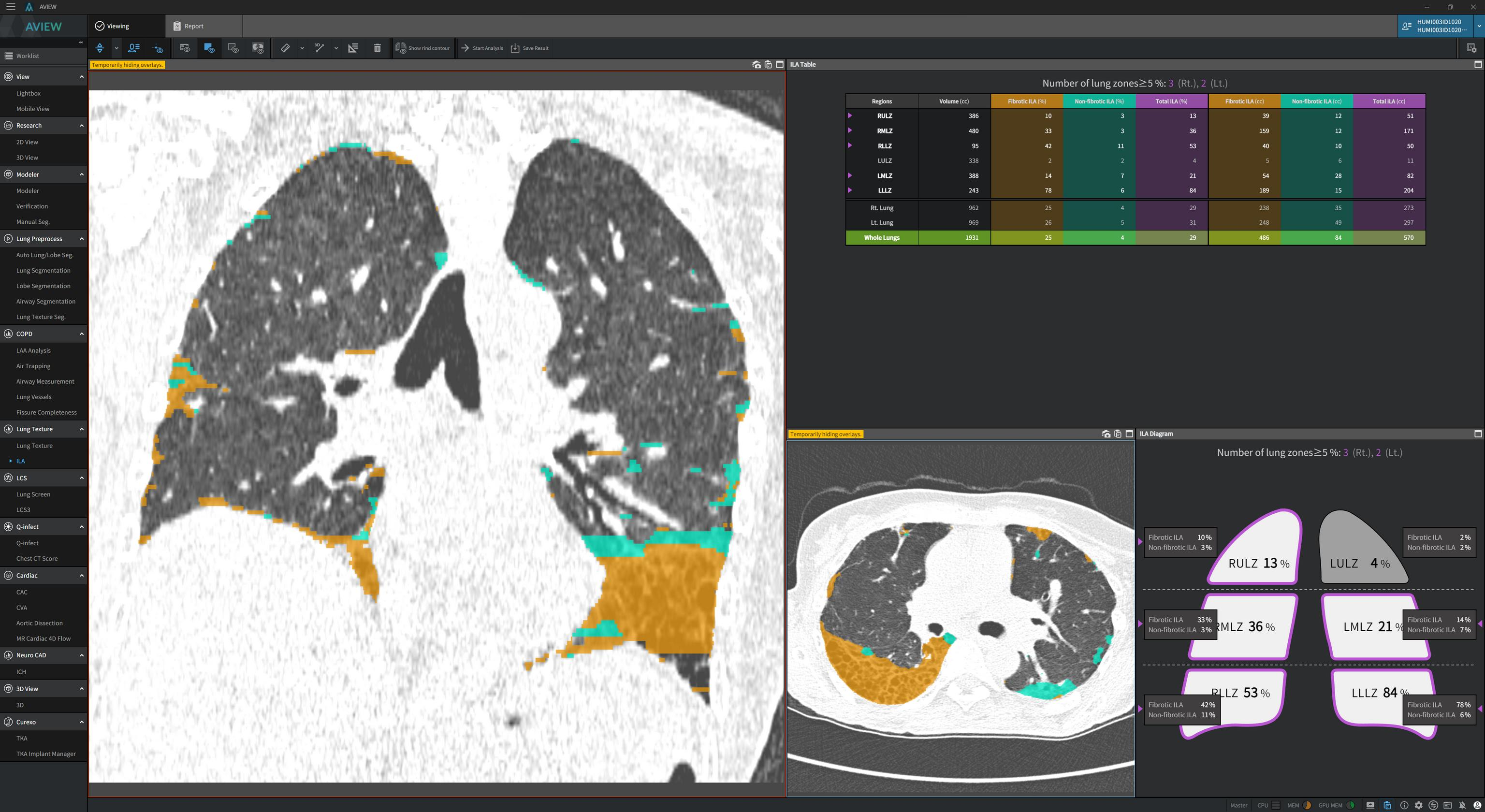Click the muted notification bell icon
The image size is (1485, 812).
[x=1462, y=805]
